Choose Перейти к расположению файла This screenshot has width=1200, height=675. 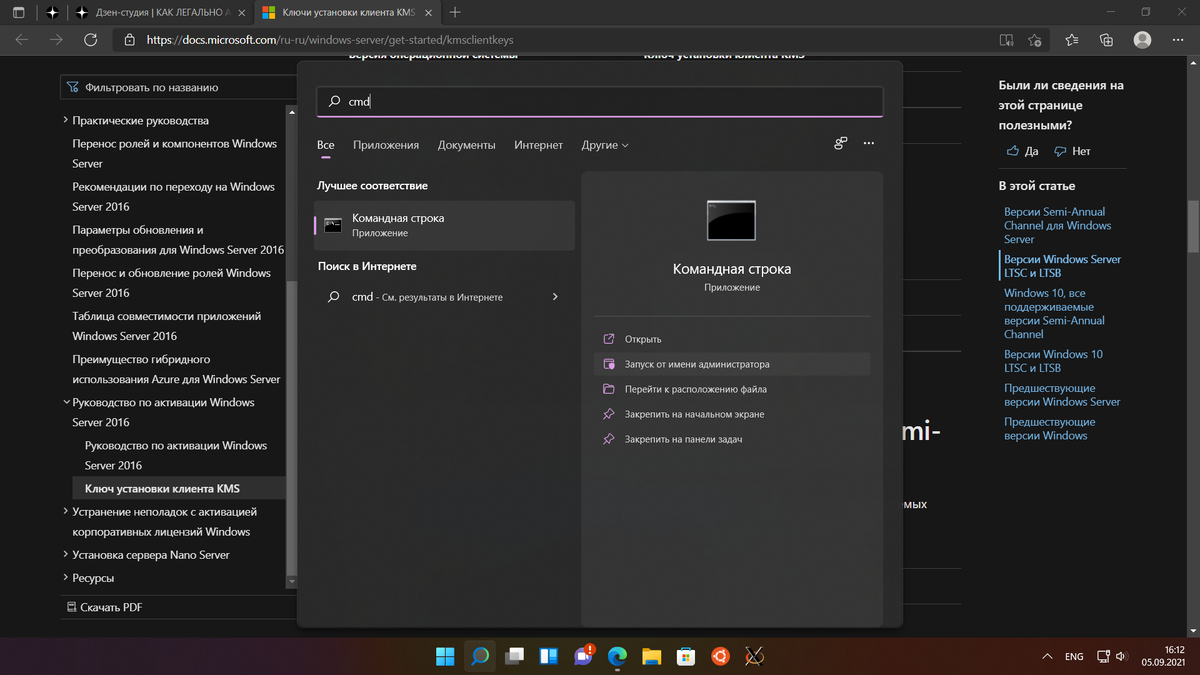coord(732,389)
